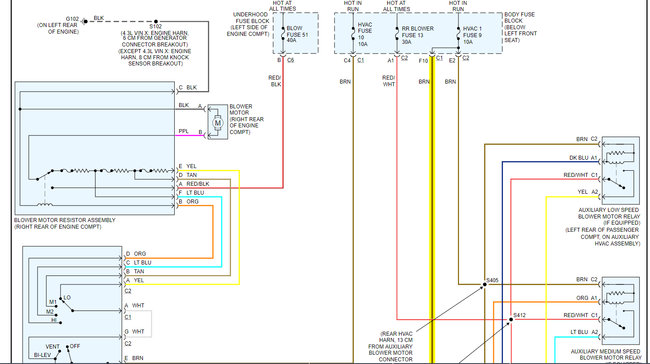This screenshot has height=364, width=650.
Task: Click the HVAC FUSE 10 10A label
Action: (x=365, y=34)
